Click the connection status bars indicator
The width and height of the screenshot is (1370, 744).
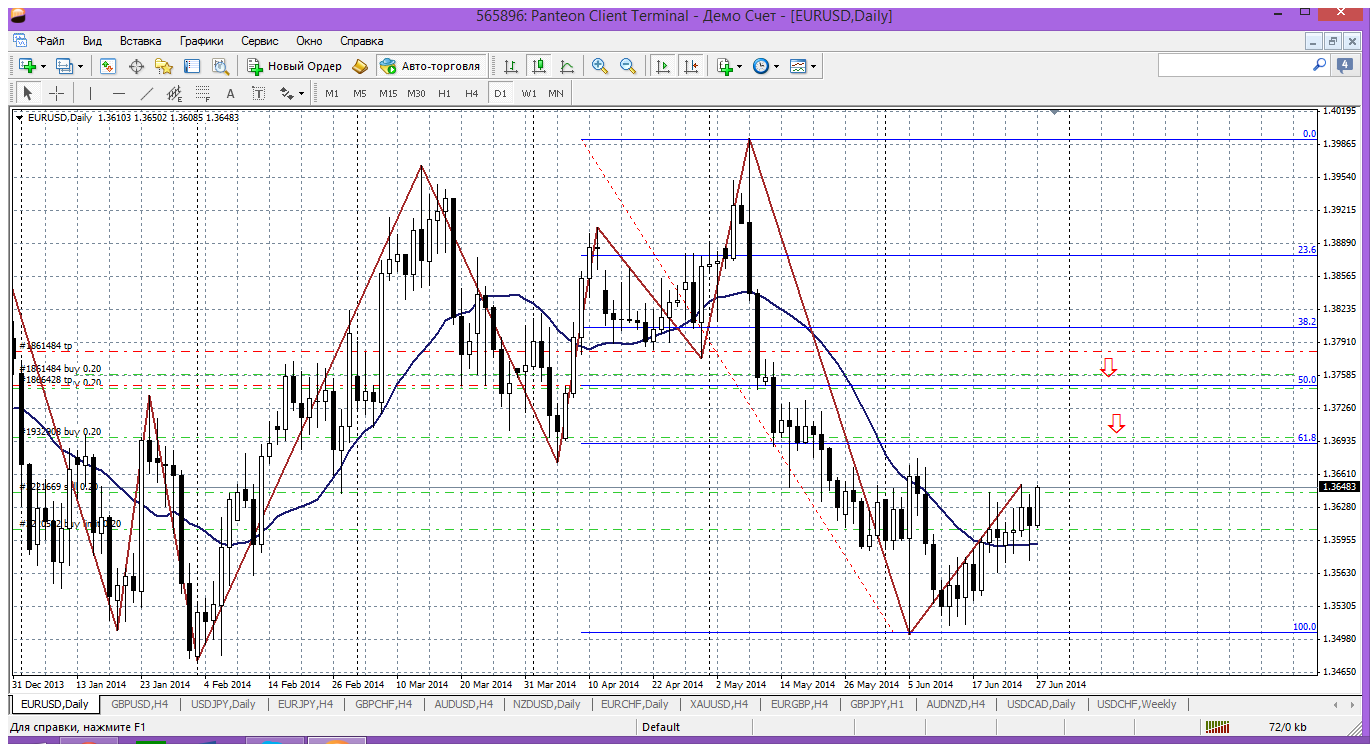pyautogui.click(x=1217, y=727)
